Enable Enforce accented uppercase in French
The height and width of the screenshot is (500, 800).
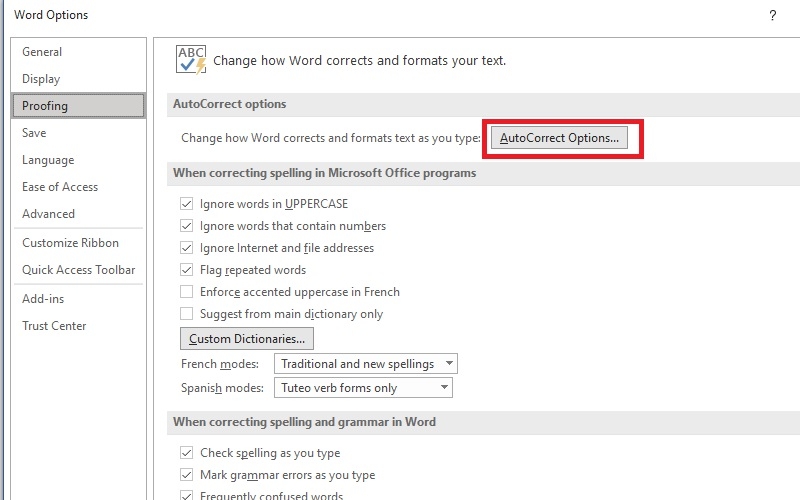click(186, 292)
